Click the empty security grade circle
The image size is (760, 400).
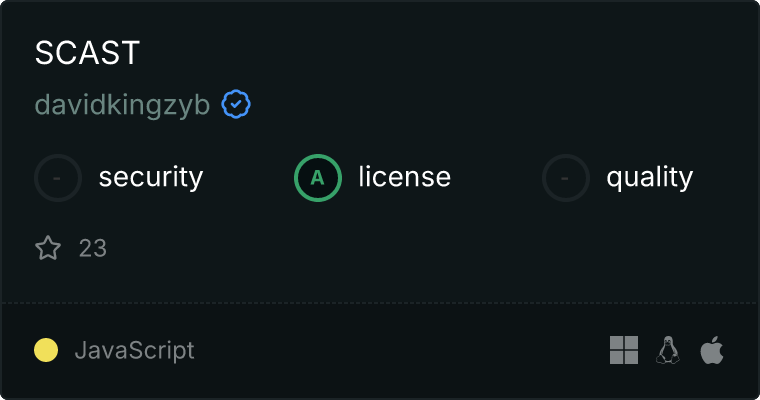pos(58,178)
